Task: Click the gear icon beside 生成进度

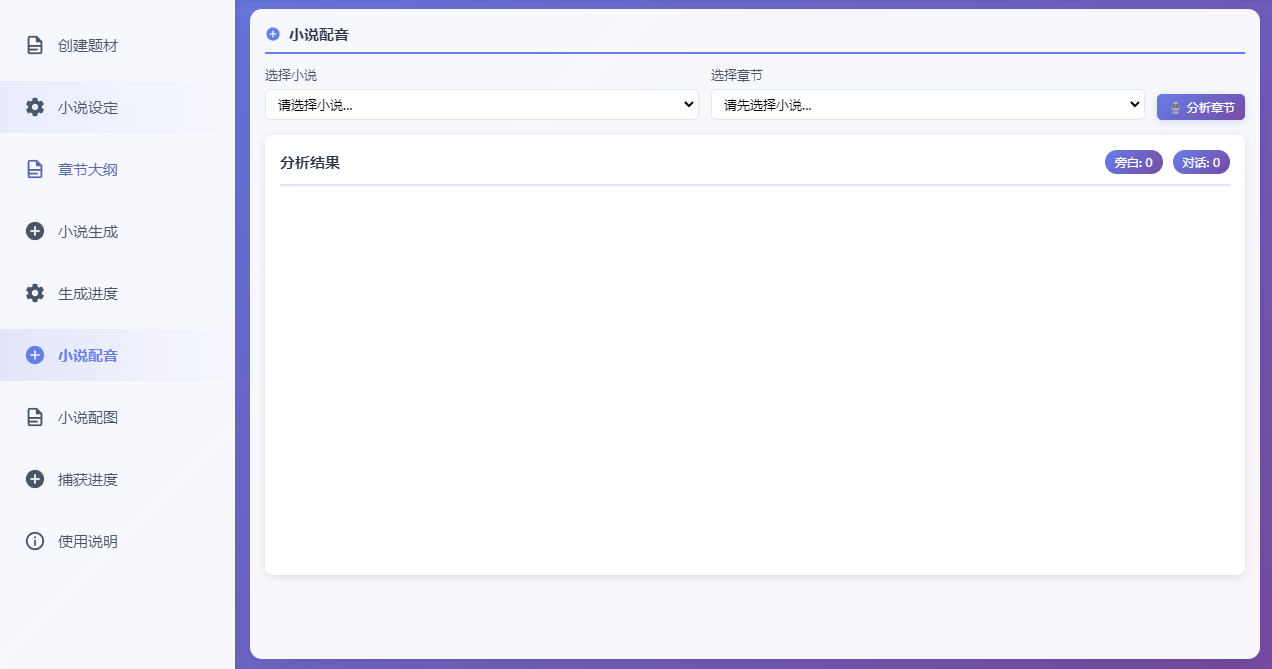Action: click(35, 293)
